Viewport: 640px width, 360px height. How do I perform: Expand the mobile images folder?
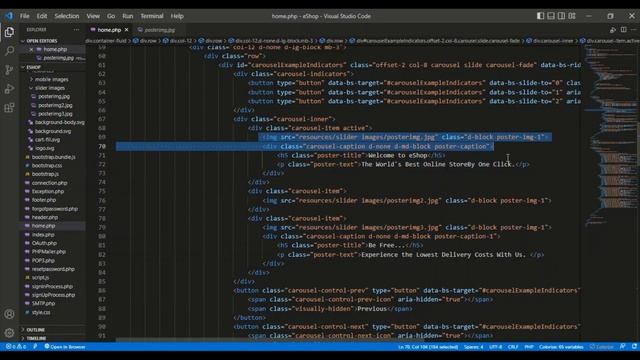click(x=51, y=79)
